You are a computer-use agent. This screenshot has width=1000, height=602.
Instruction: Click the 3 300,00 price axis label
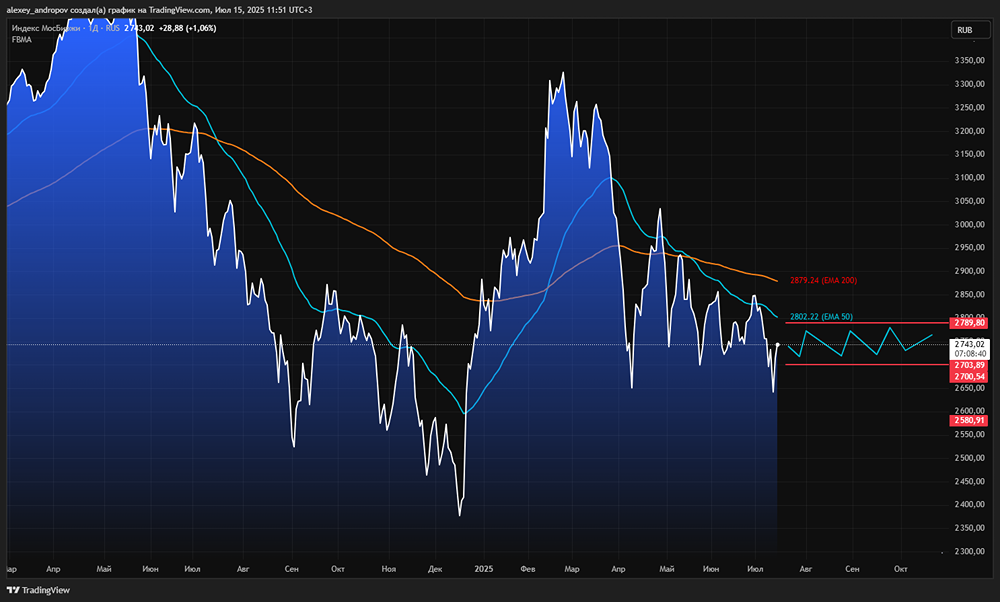[x=969, y=84]
